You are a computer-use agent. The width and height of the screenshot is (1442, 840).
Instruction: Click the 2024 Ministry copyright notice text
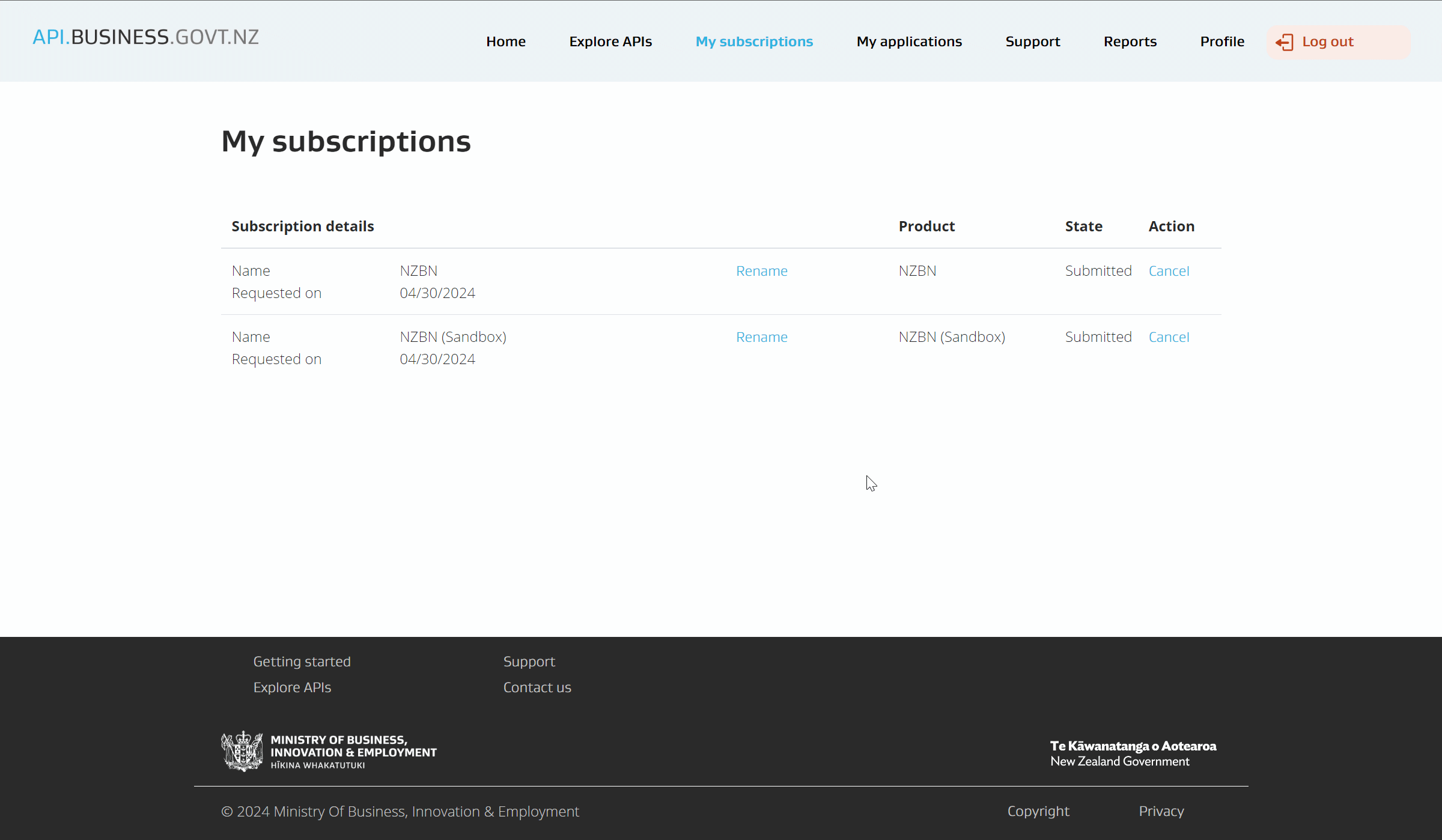point(400,812)
